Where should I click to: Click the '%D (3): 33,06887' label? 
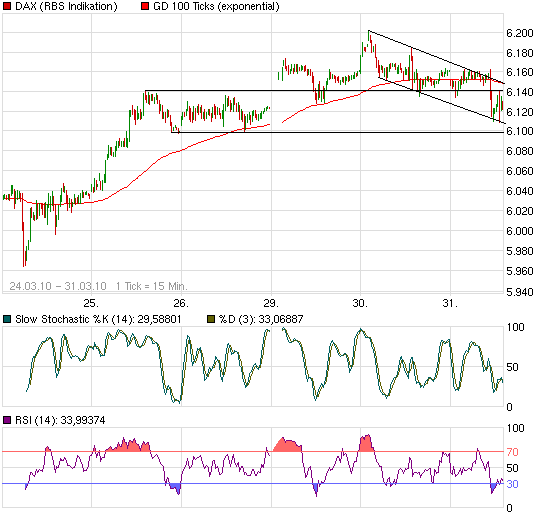(x=261, y=319)
